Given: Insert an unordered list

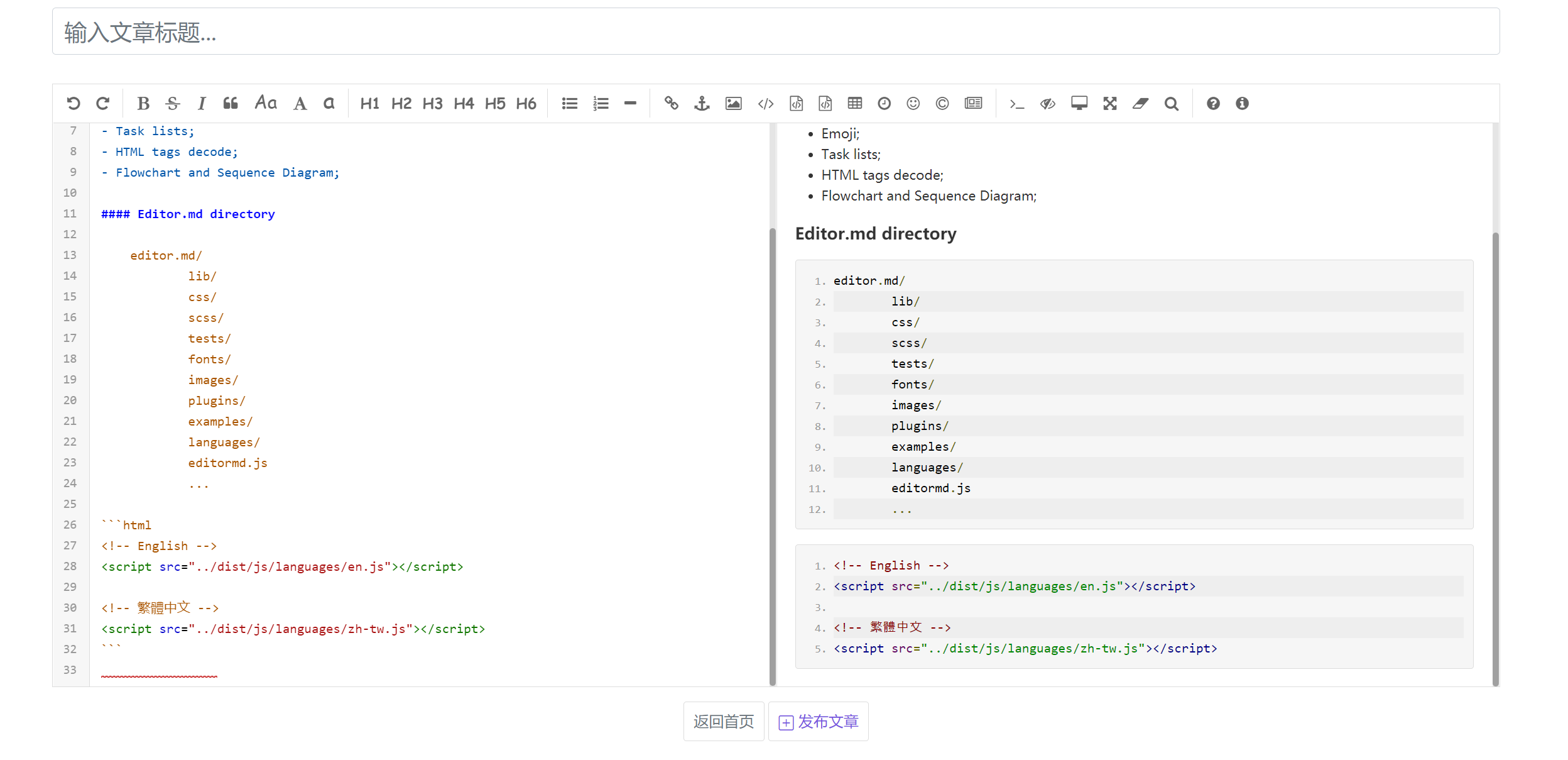Looking at the screenshot, I should click(x=570, y=104).
